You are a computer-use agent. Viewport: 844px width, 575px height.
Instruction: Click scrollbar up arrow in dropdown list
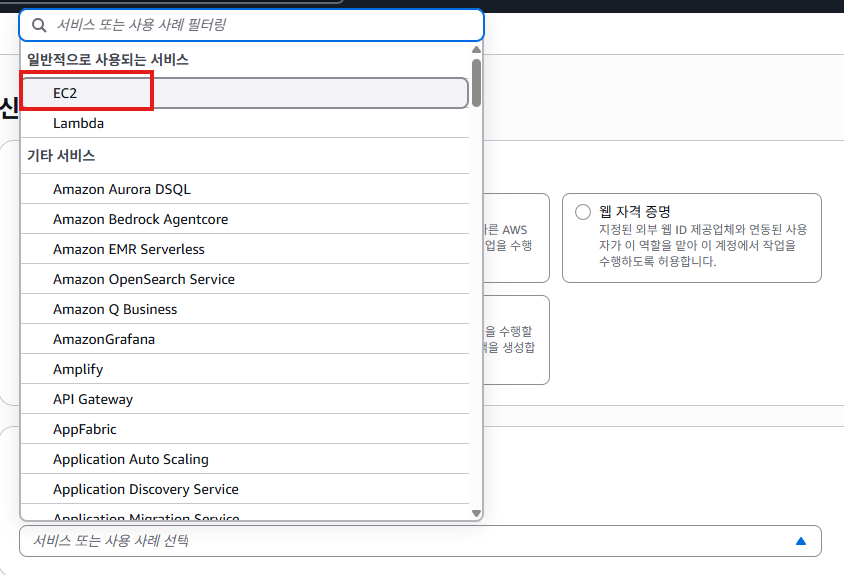tap(476, 50)
